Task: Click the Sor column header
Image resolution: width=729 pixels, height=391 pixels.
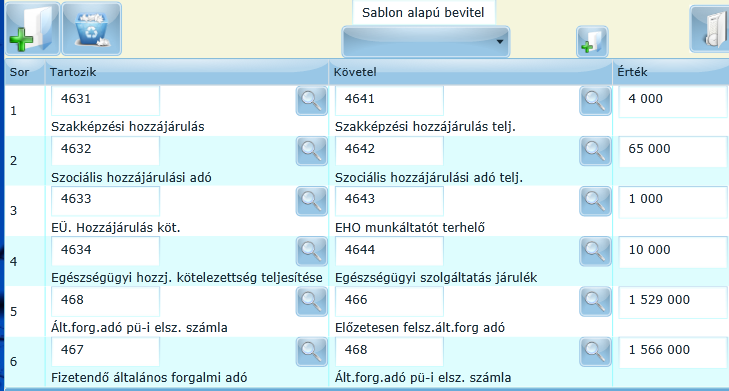Action: coord(25,72)
